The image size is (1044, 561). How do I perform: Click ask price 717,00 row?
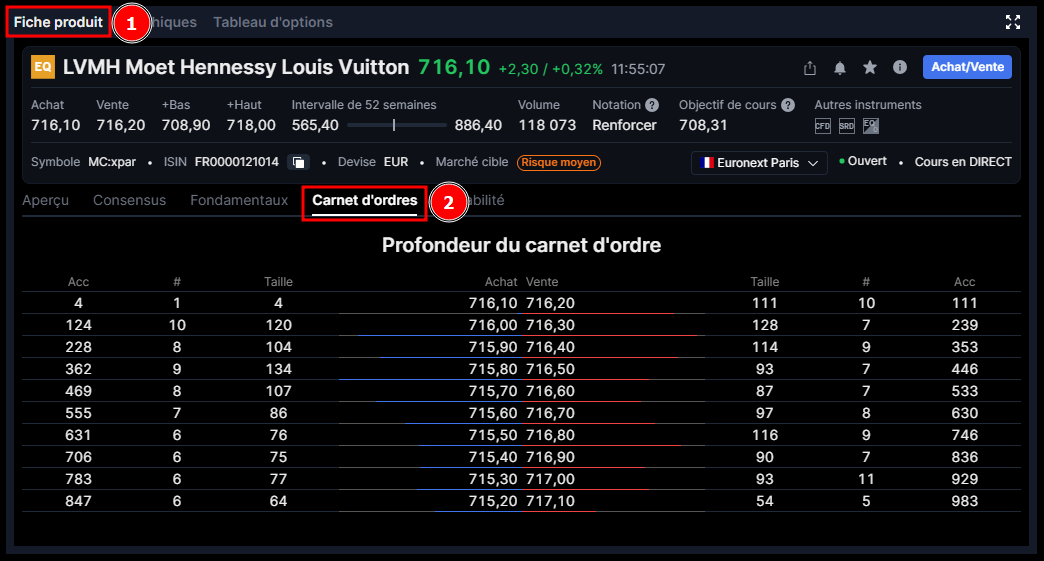point(550,478)
